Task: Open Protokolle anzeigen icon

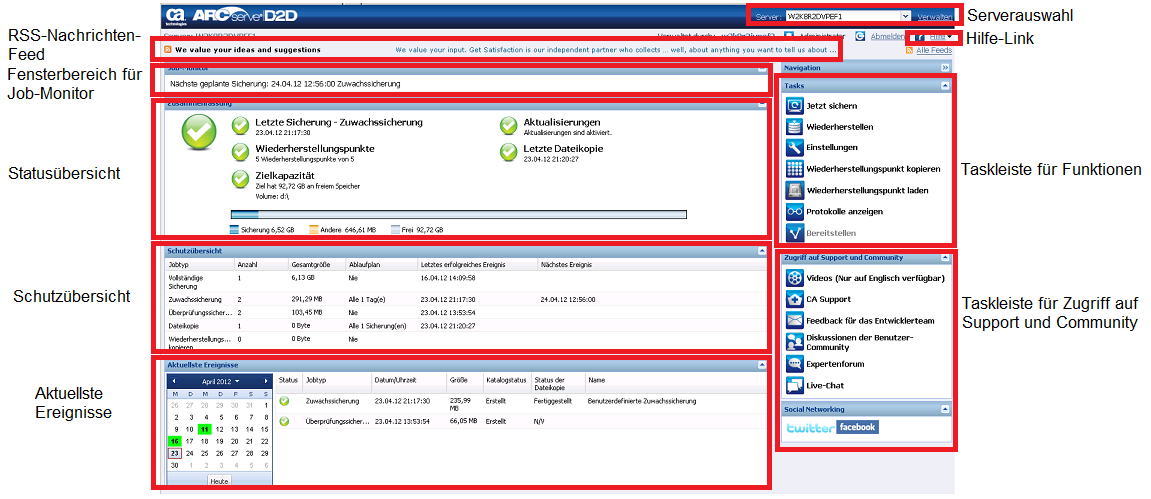Action: pyautogui.click(x=795, y=211)
